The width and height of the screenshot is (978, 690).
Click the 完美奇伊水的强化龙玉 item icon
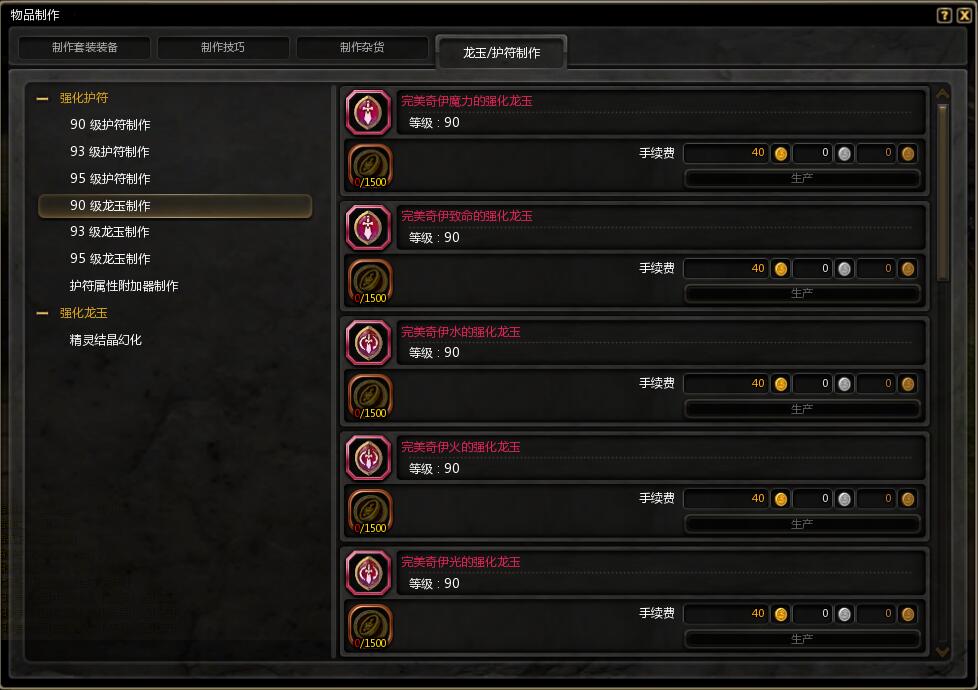368,343
